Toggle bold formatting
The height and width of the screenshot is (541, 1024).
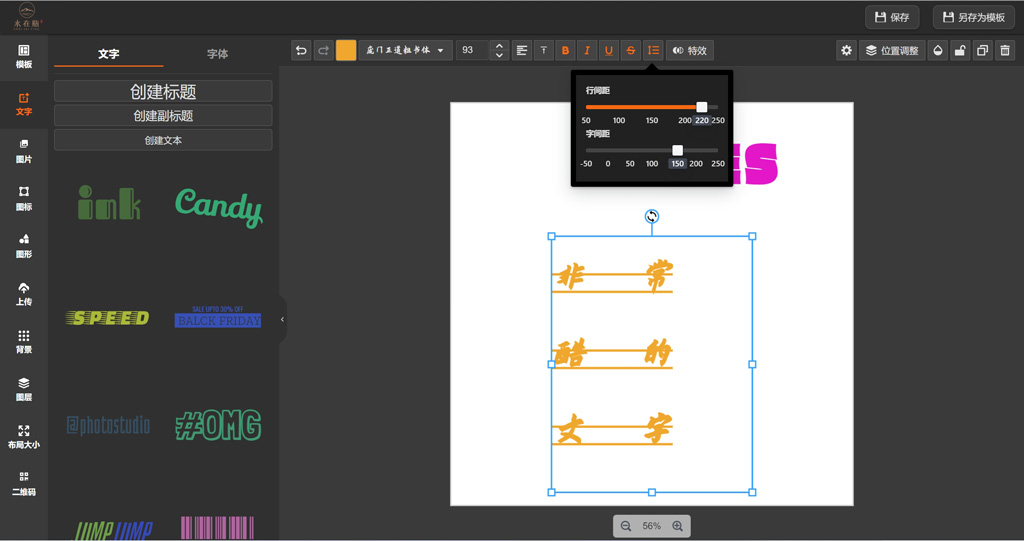pyautogui.click(x=565, y=50)
